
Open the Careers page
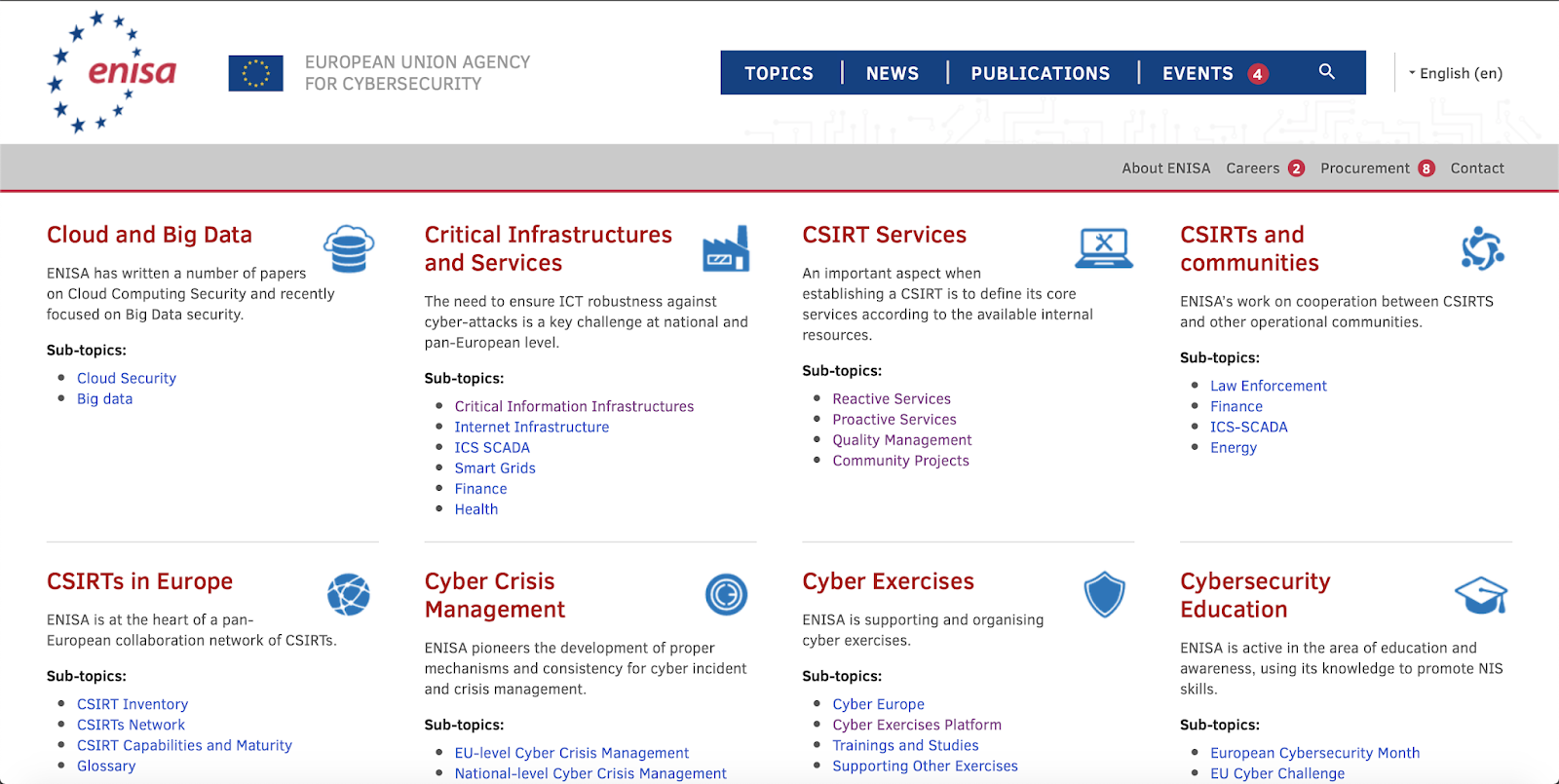tap(1253, 168)
